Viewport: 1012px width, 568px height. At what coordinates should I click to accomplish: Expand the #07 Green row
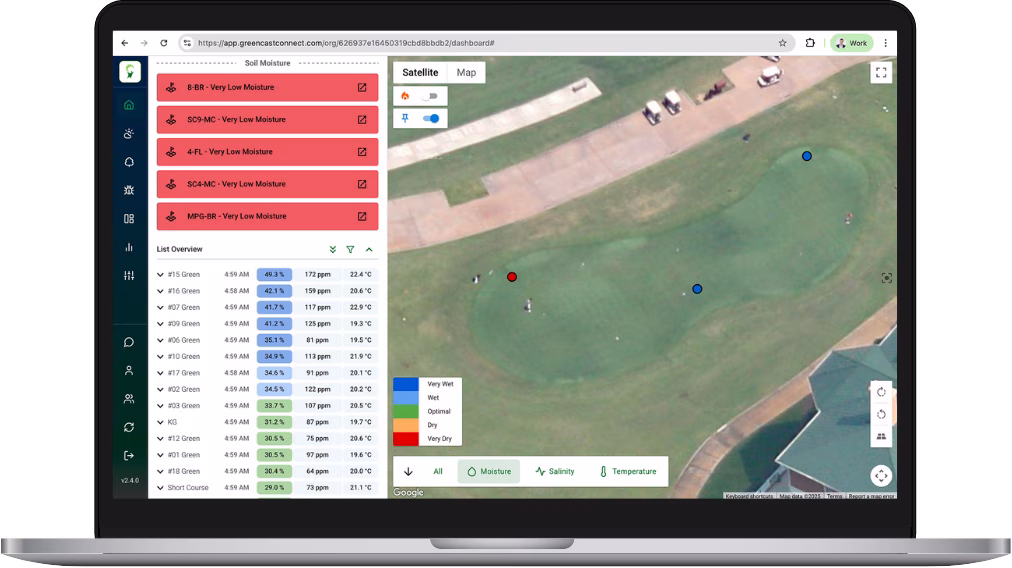pos(160,307)
